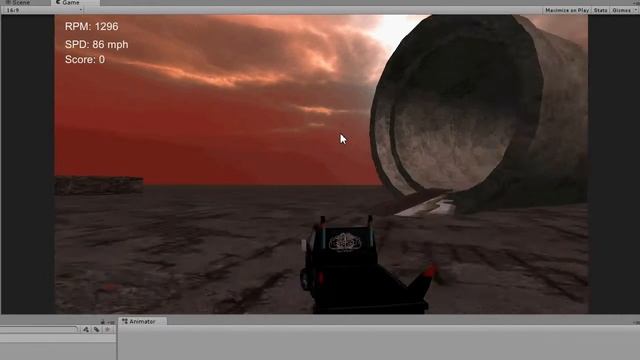
Task: Toggle the Gizmos button
Action: coord(621,10)
